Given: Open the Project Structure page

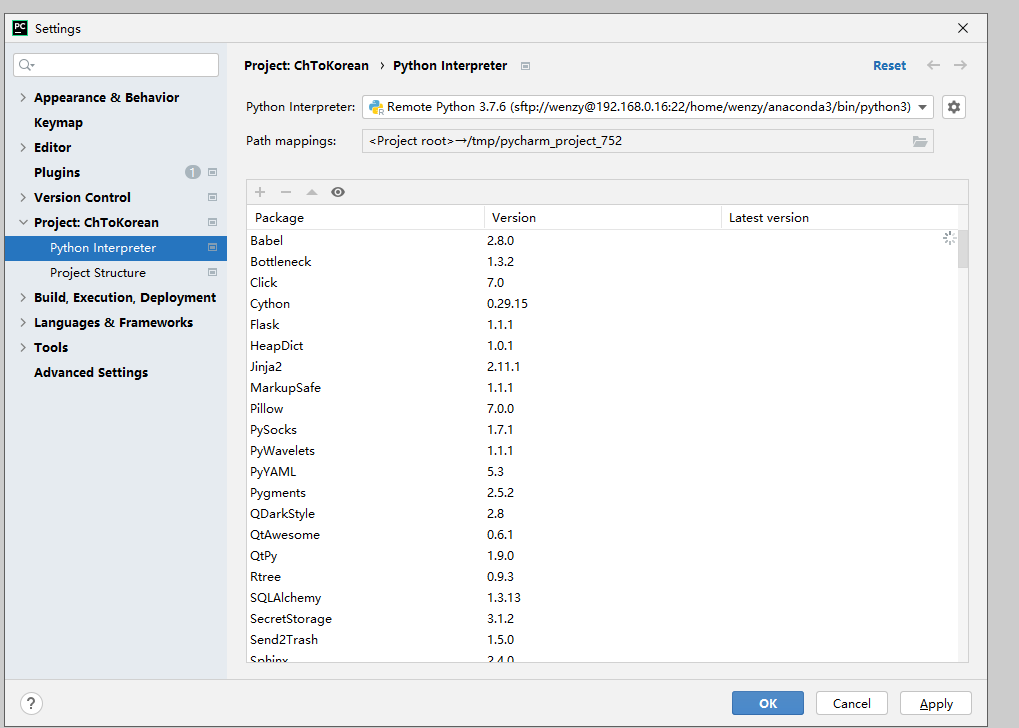Looking at the screenshot, I should pos(97,272).
